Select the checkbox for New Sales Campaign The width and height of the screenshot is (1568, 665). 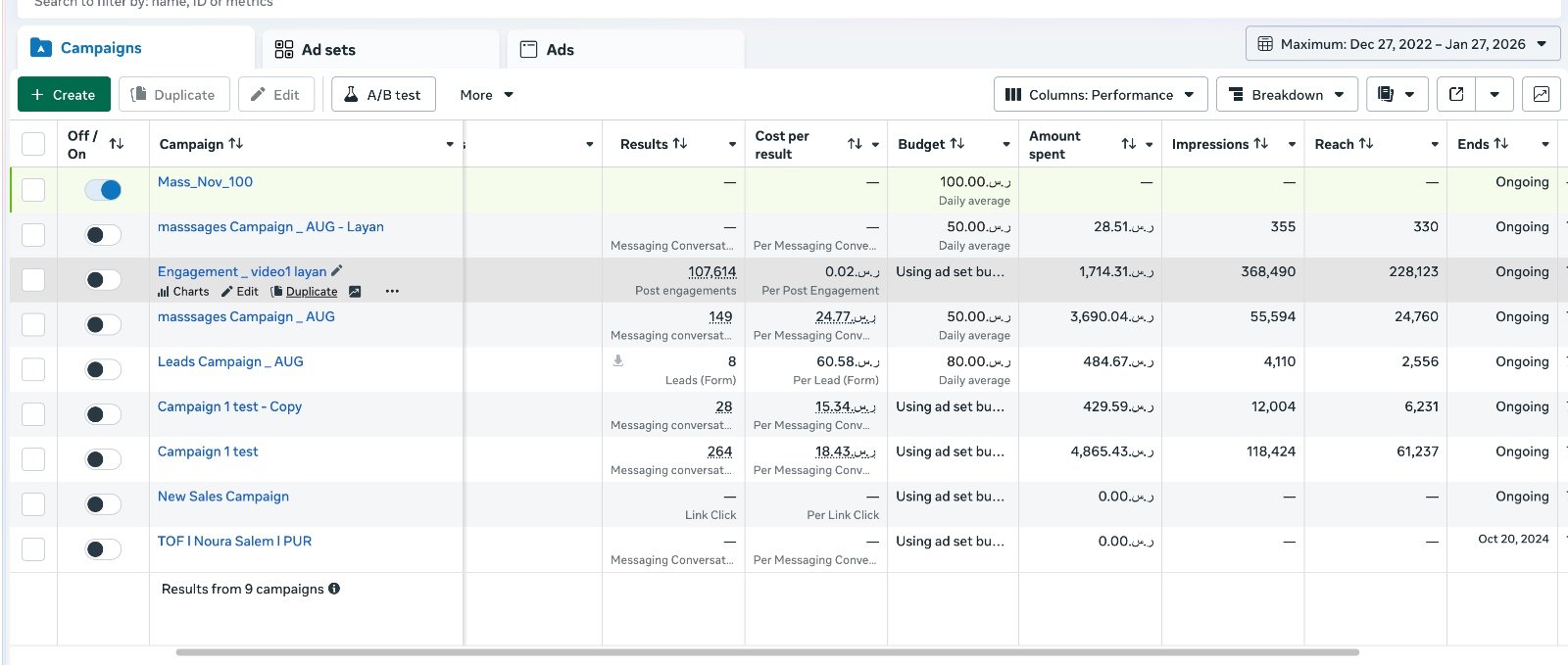click(33, 504)
